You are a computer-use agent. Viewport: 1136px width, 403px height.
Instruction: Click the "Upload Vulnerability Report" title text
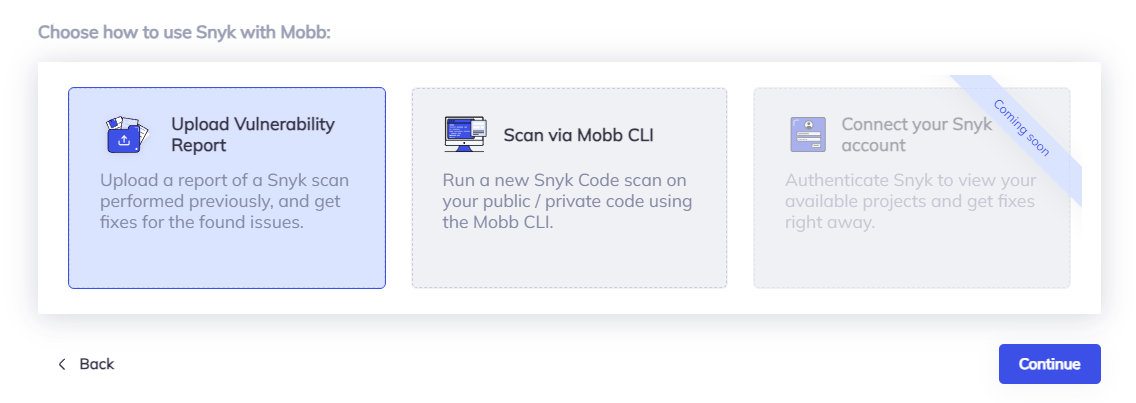pos(252,135)
